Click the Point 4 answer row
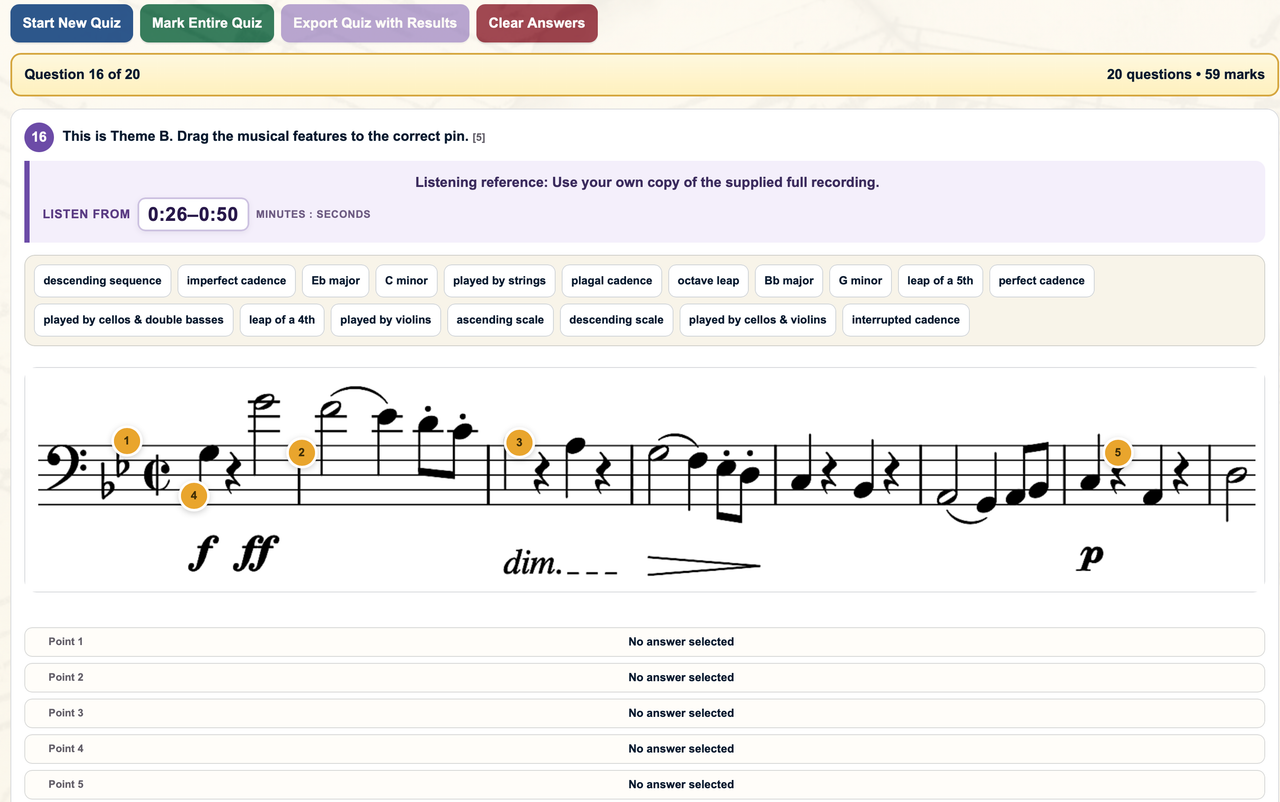Image resolution: width=1280 pixels, height=802 pixels. 644,749
